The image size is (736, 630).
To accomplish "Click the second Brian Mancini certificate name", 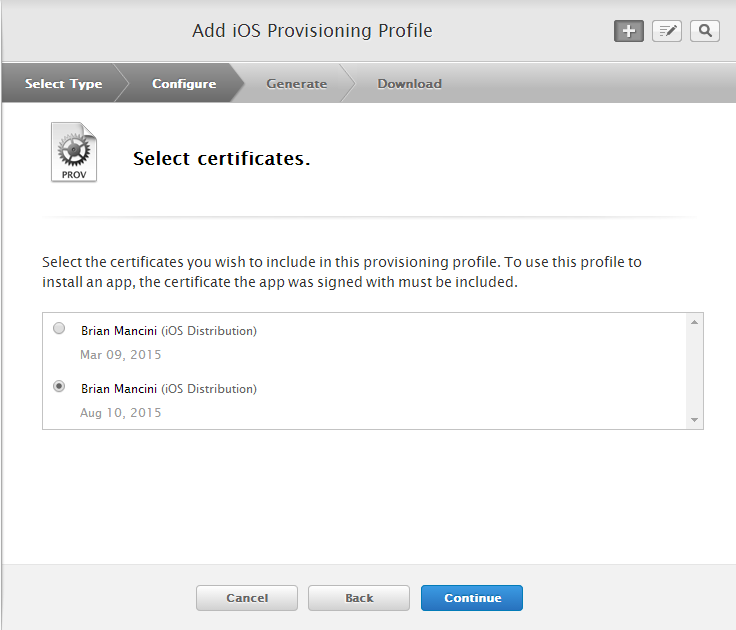I will [119, 389].
